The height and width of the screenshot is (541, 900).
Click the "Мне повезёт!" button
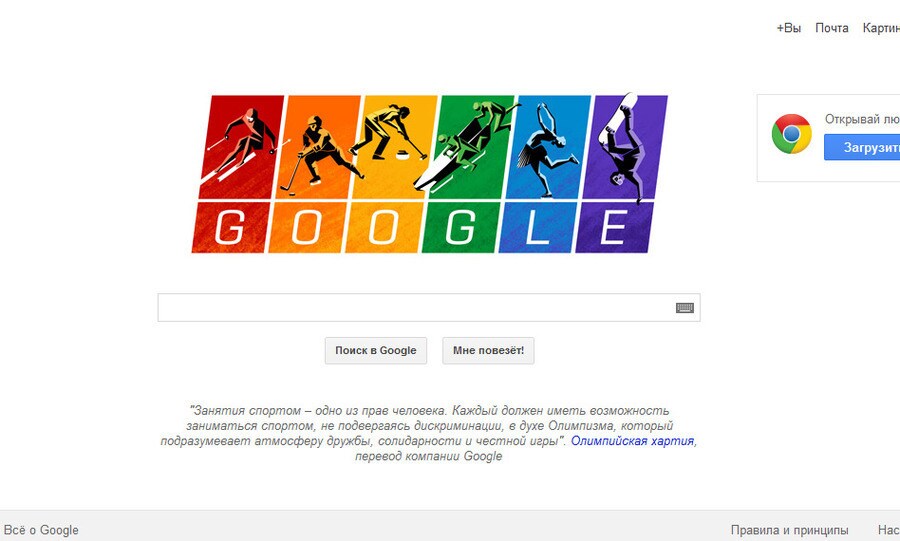488,351
